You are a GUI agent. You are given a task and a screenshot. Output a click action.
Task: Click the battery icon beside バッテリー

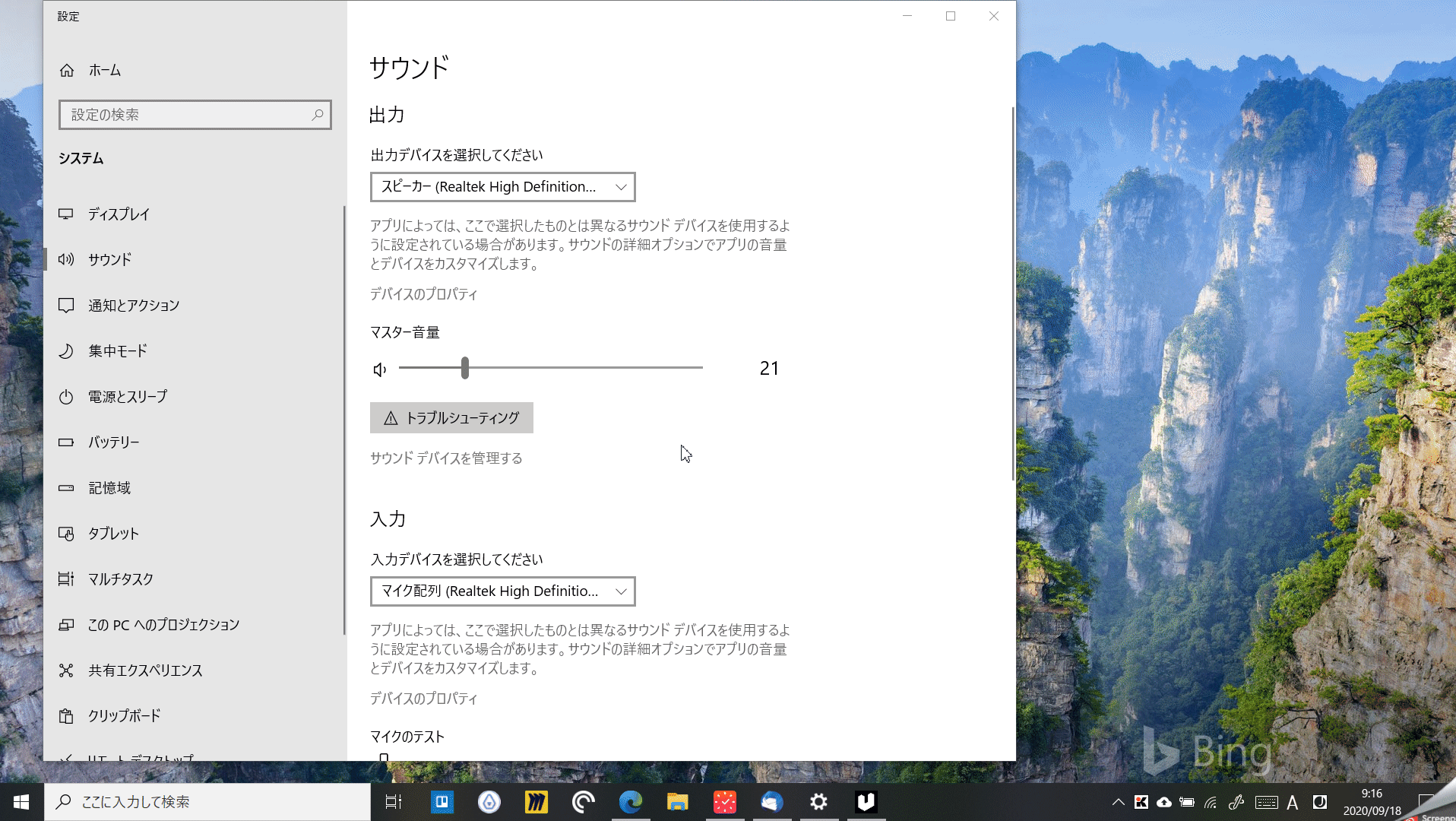tap(66, 442)
